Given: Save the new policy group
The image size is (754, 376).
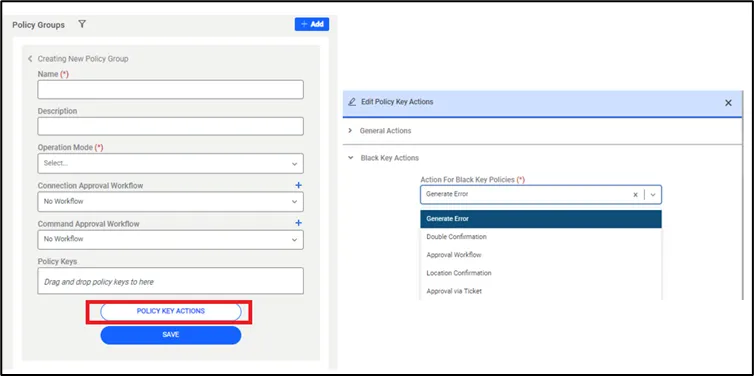Looking at the screenshot, I should coord(170,335).
